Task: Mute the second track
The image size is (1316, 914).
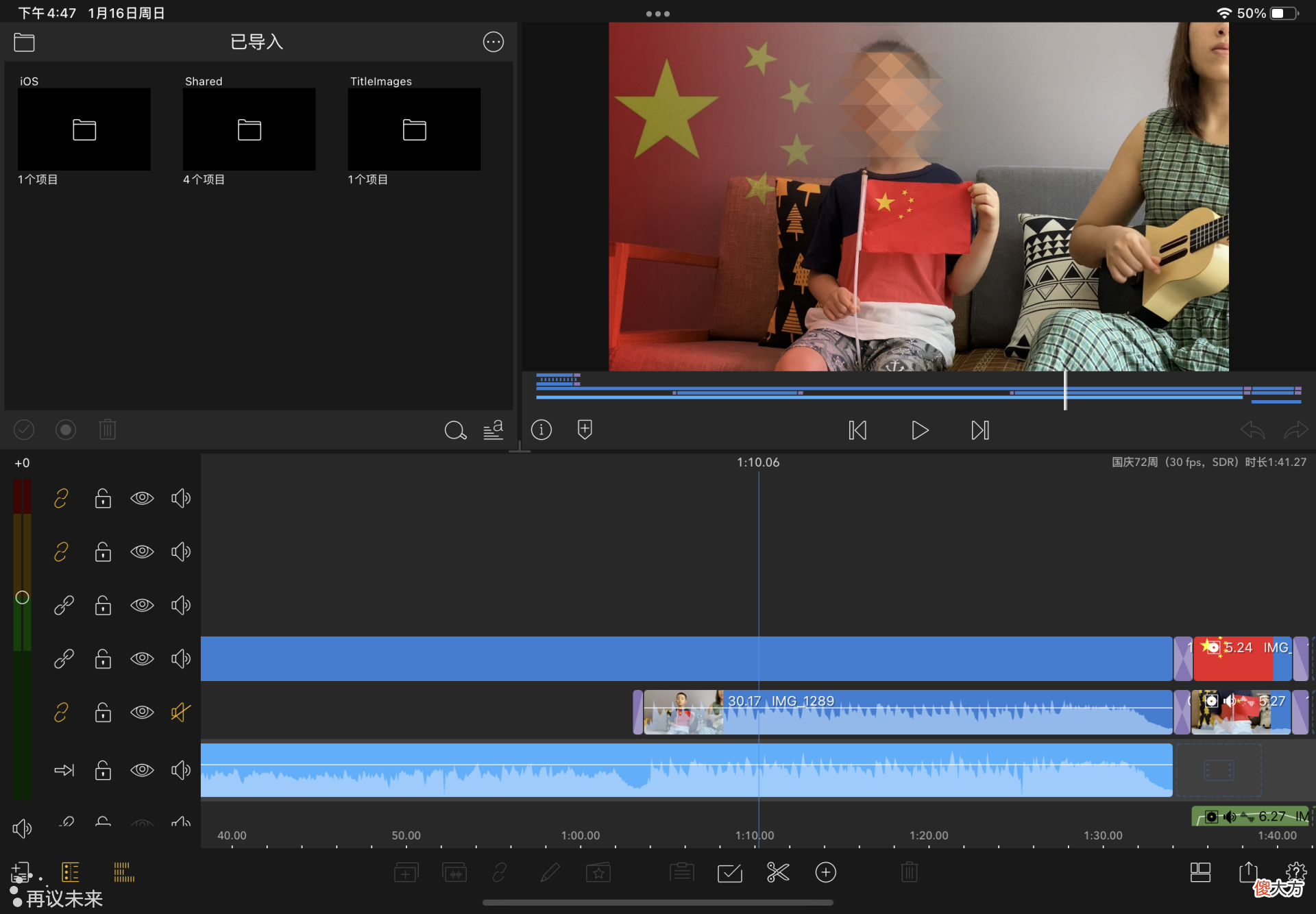Action: pyautogui.click(x=181, y=552)
